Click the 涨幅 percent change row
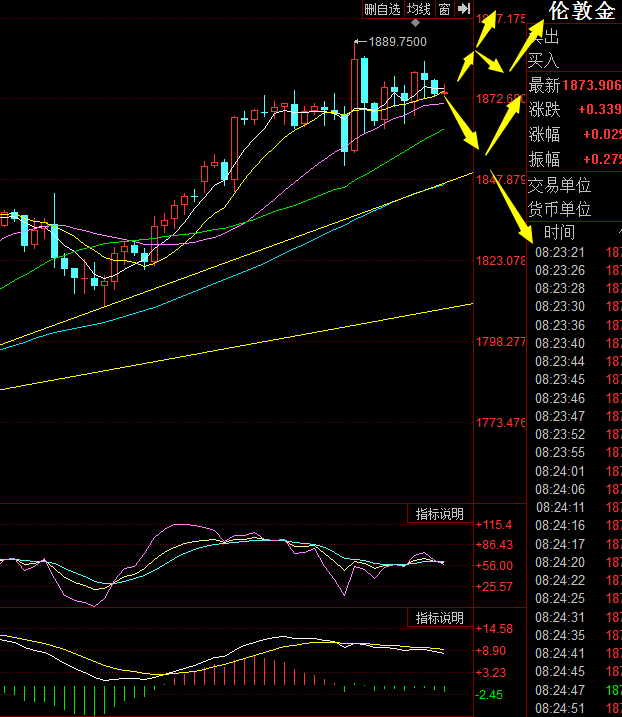This screenshot has width=622, height=717. (x=574, y=134)
